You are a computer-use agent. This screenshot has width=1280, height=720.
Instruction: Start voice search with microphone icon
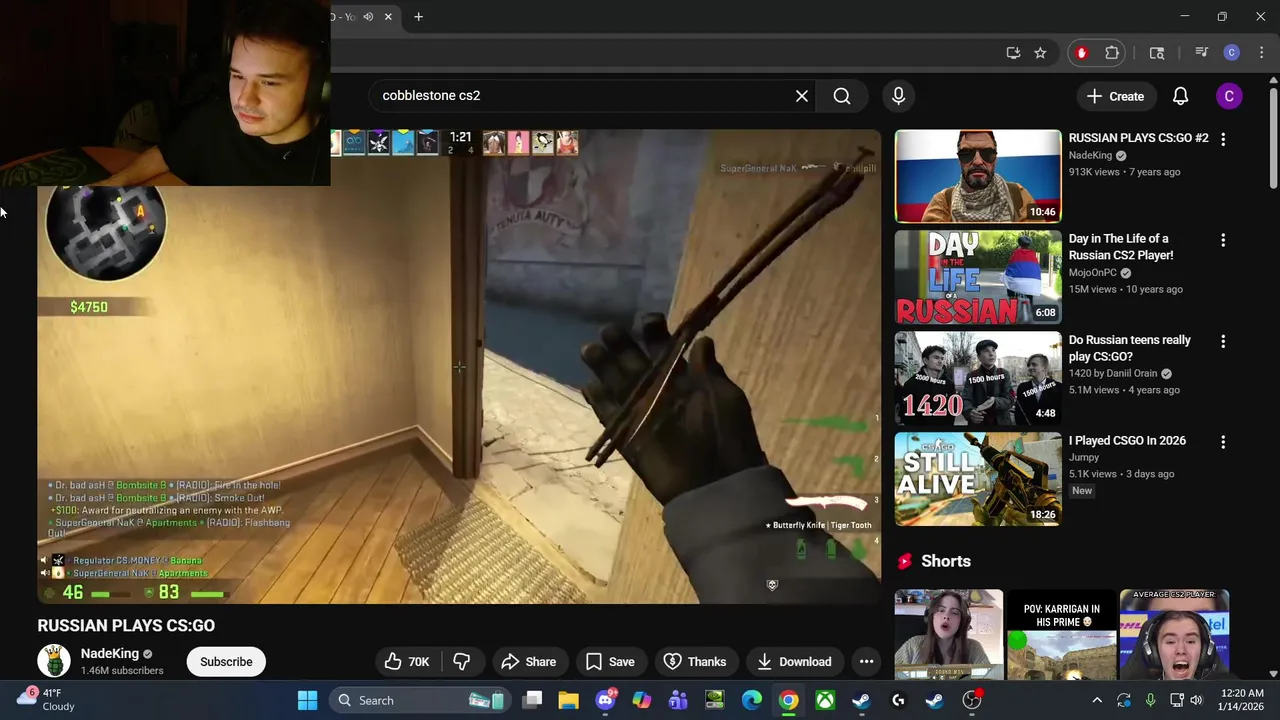click(x=898, y=96)
